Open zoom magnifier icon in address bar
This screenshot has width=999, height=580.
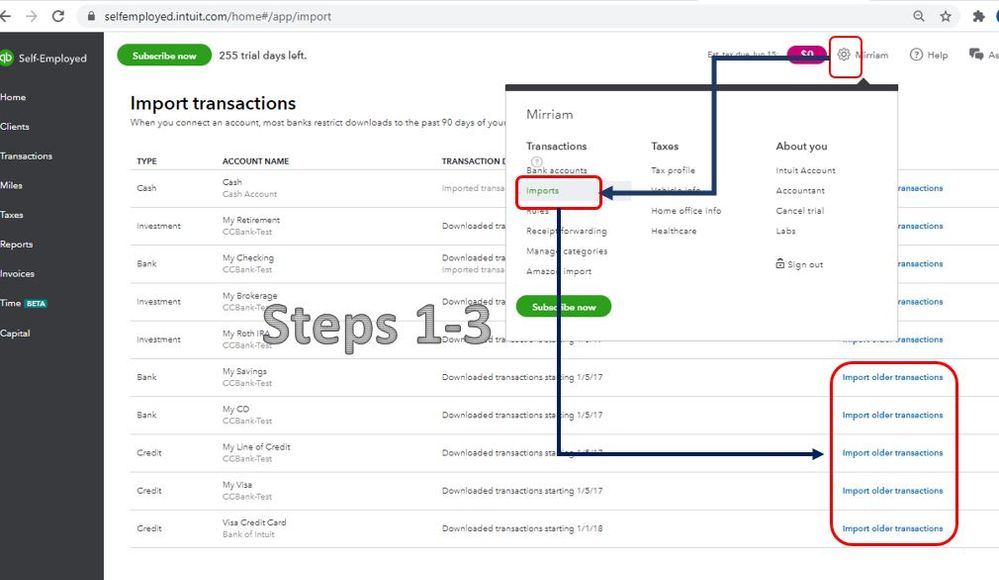click(x=918, y=16)
